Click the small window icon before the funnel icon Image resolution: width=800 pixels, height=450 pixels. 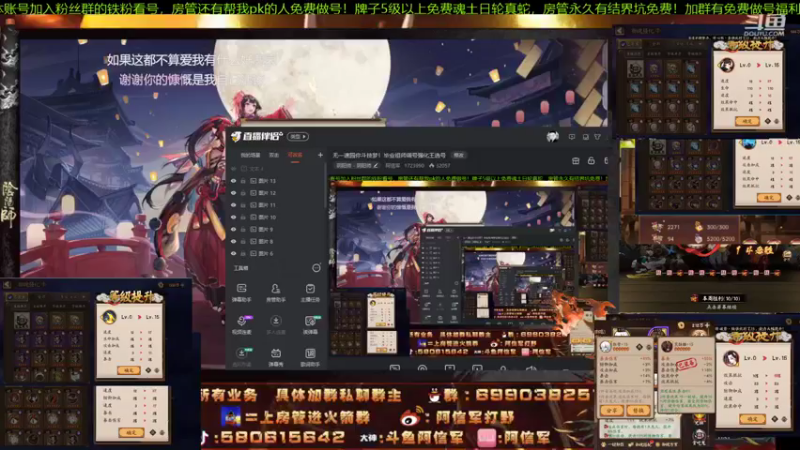585,137
